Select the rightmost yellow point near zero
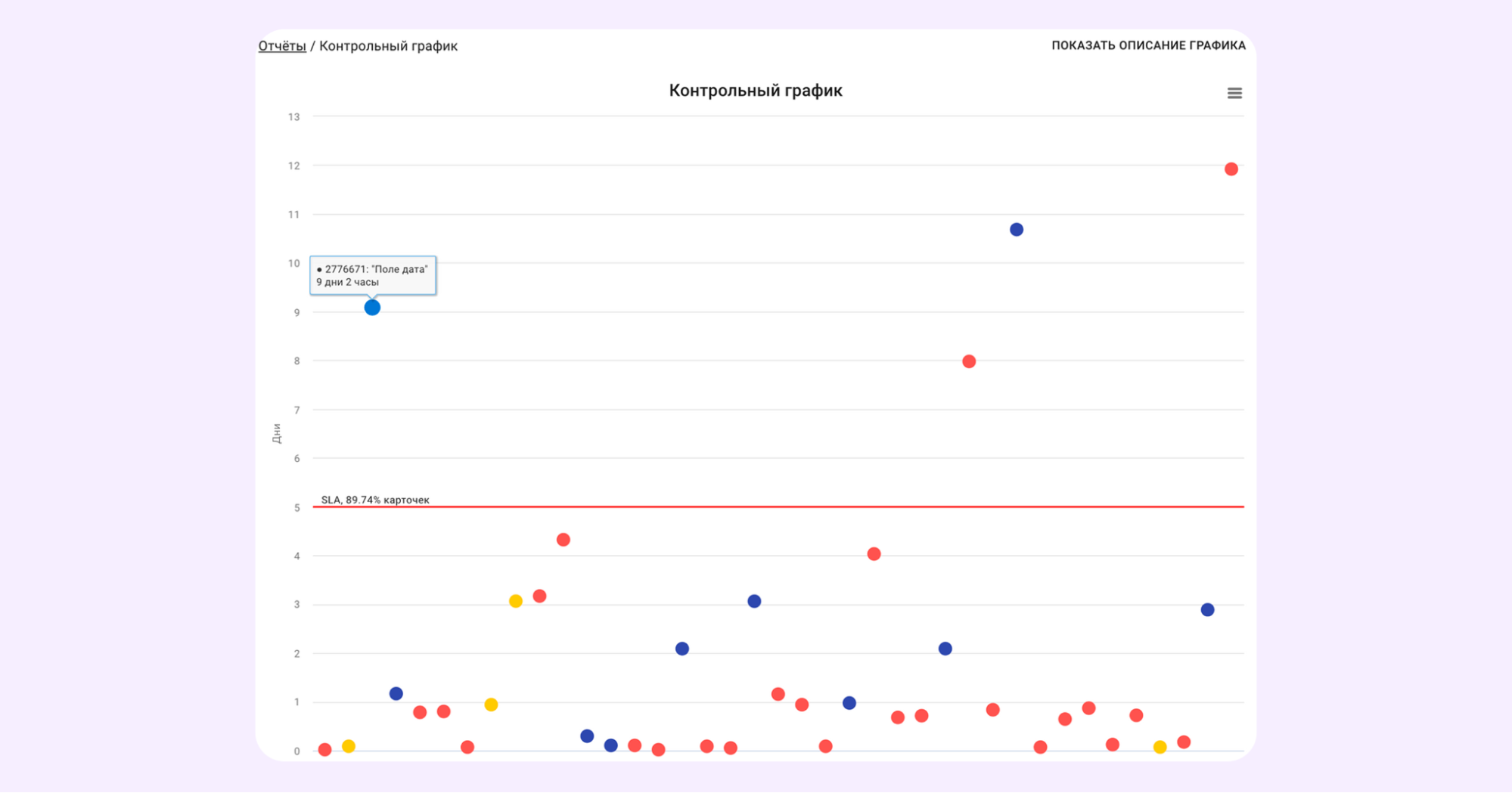This screenshot has height=793, width=1512. [1160, 748]
